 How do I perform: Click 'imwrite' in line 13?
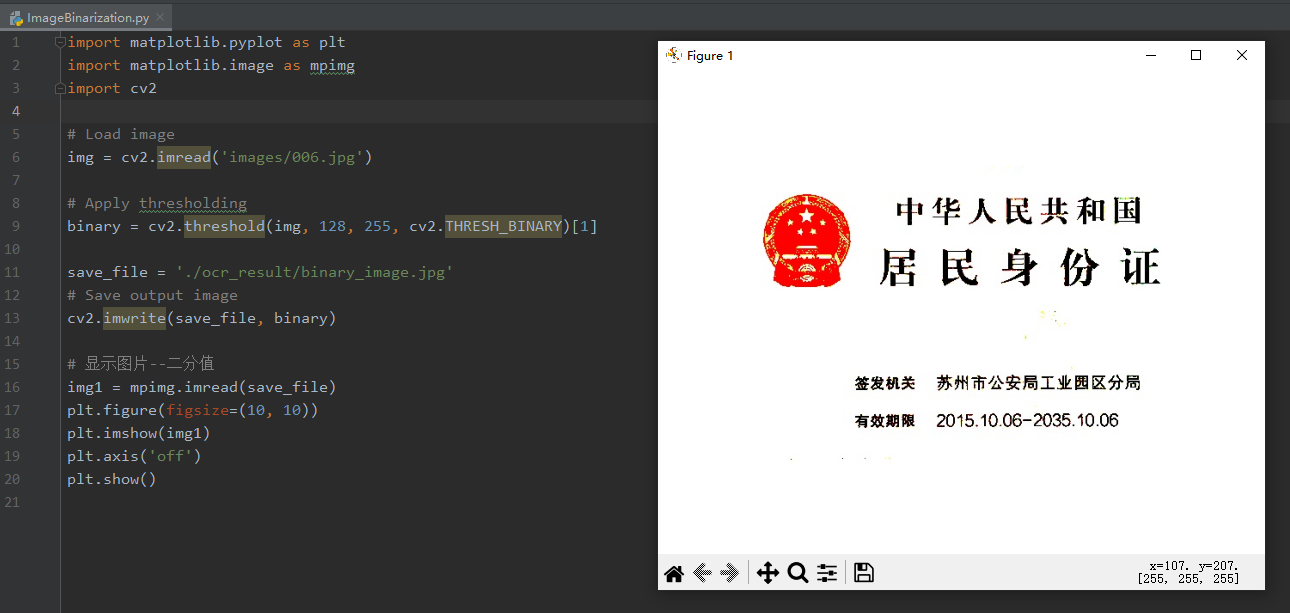134,318
